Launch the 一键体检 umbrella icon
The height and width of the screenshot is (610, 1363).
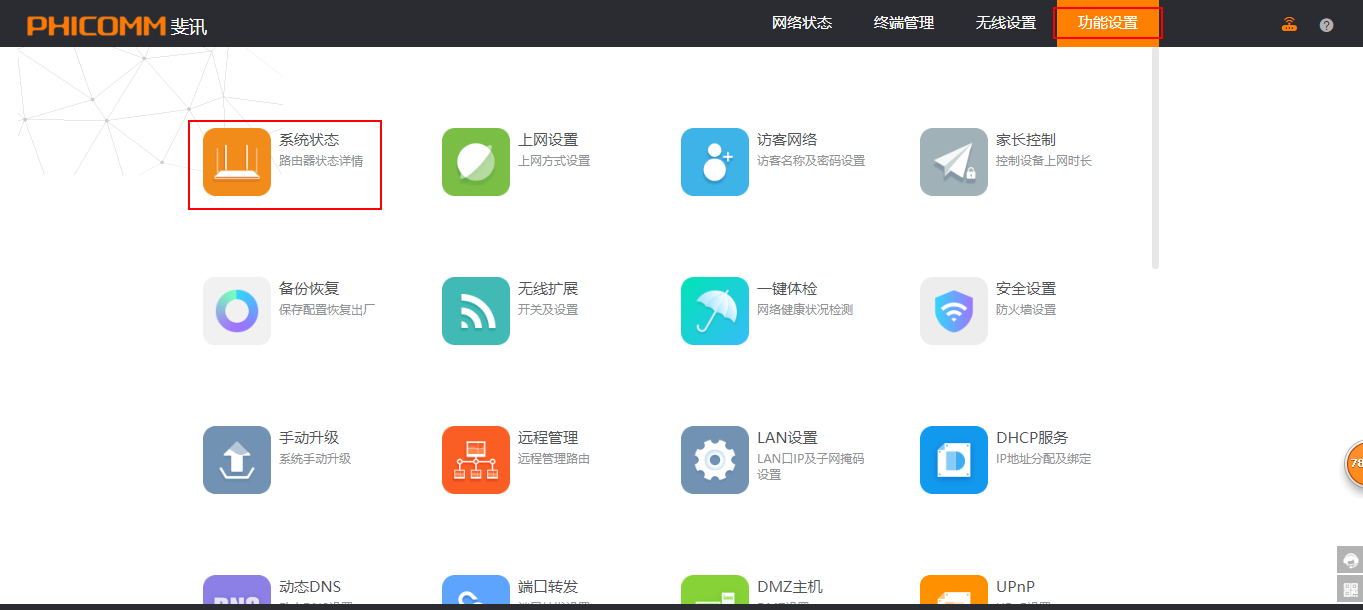pyautogui.click(x=715, y=311)
